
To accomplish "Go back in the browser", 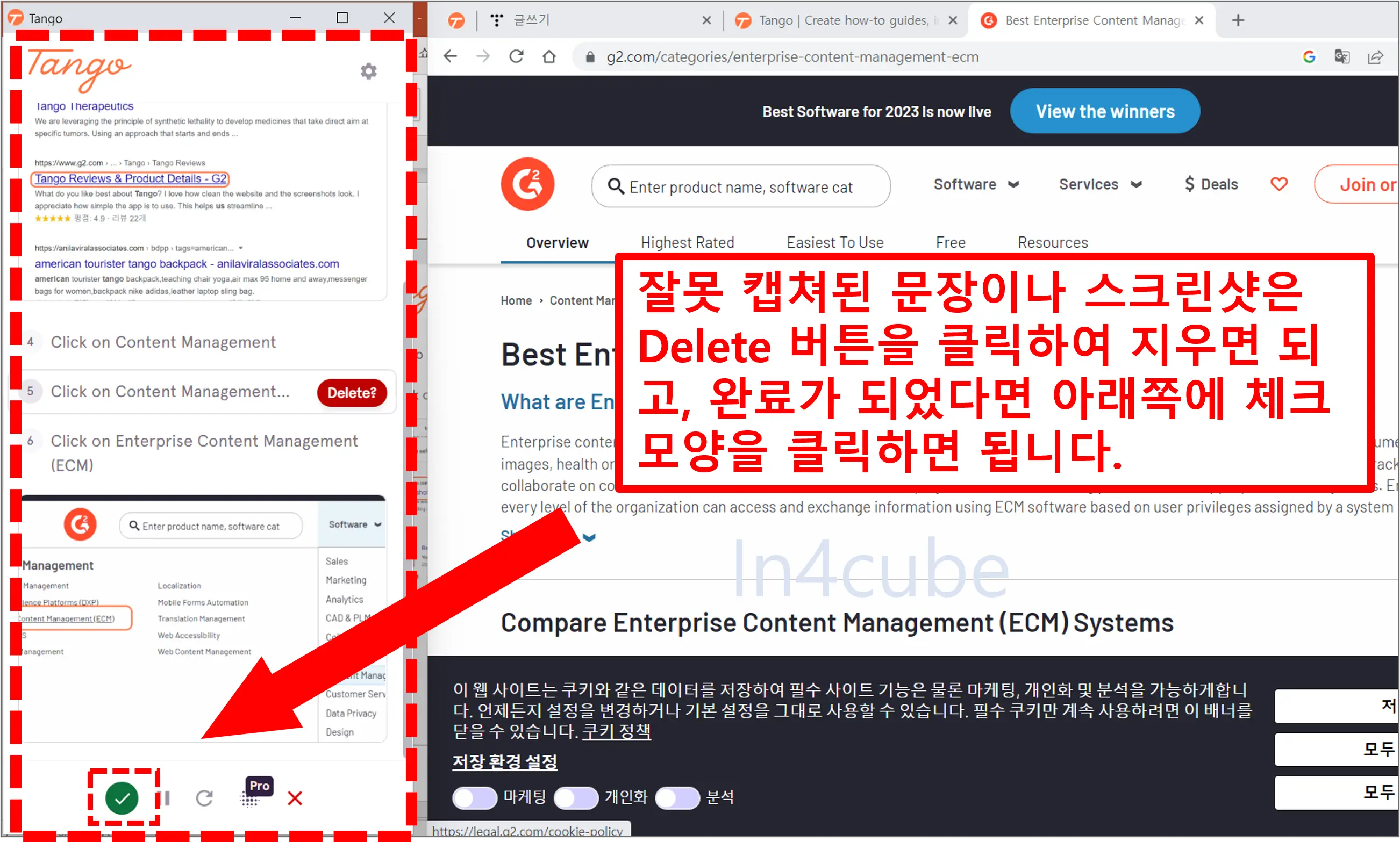I will coord(451,56).
